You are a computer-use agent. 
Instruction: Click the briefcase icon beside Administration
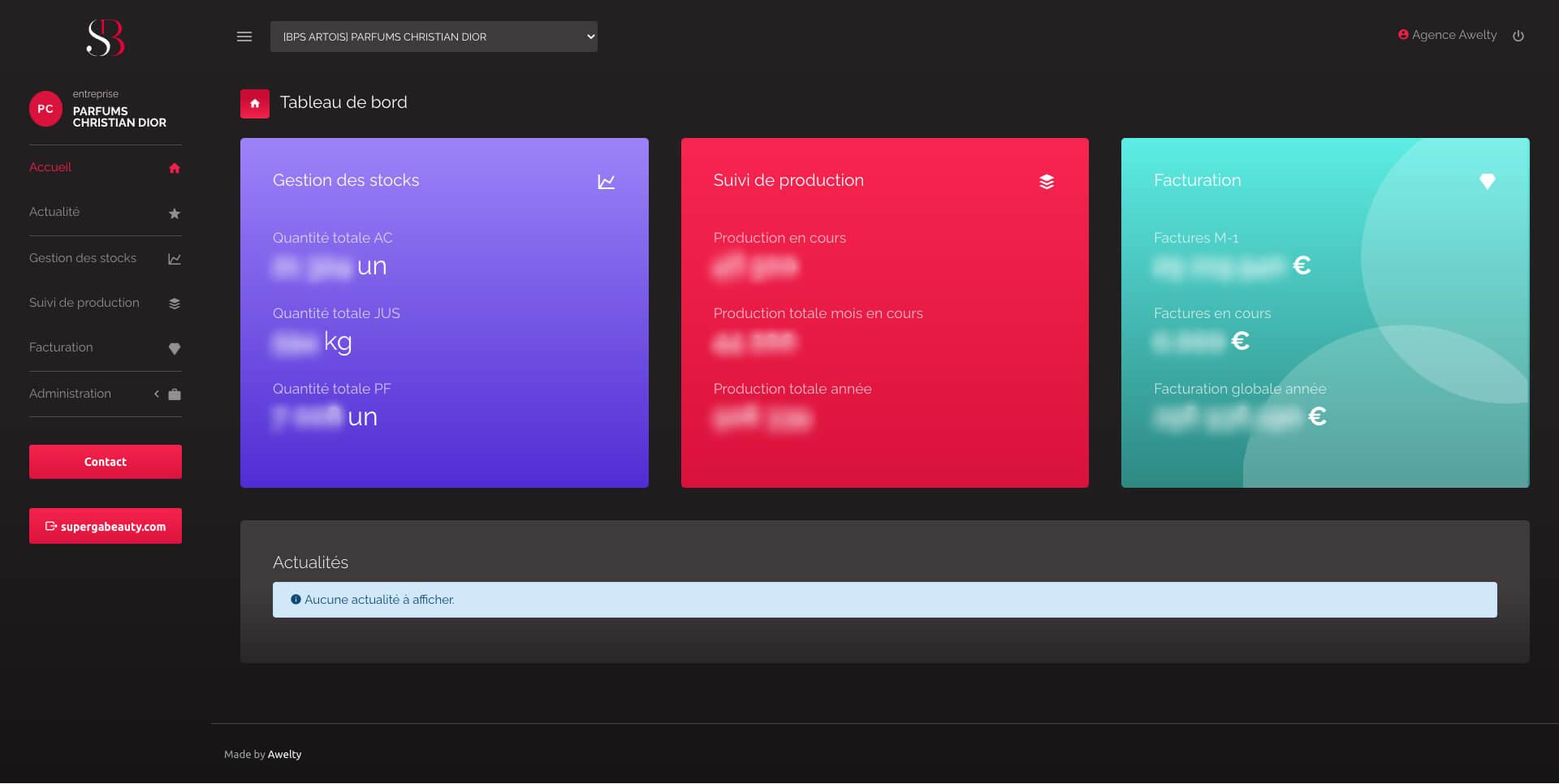coord(175,394)
